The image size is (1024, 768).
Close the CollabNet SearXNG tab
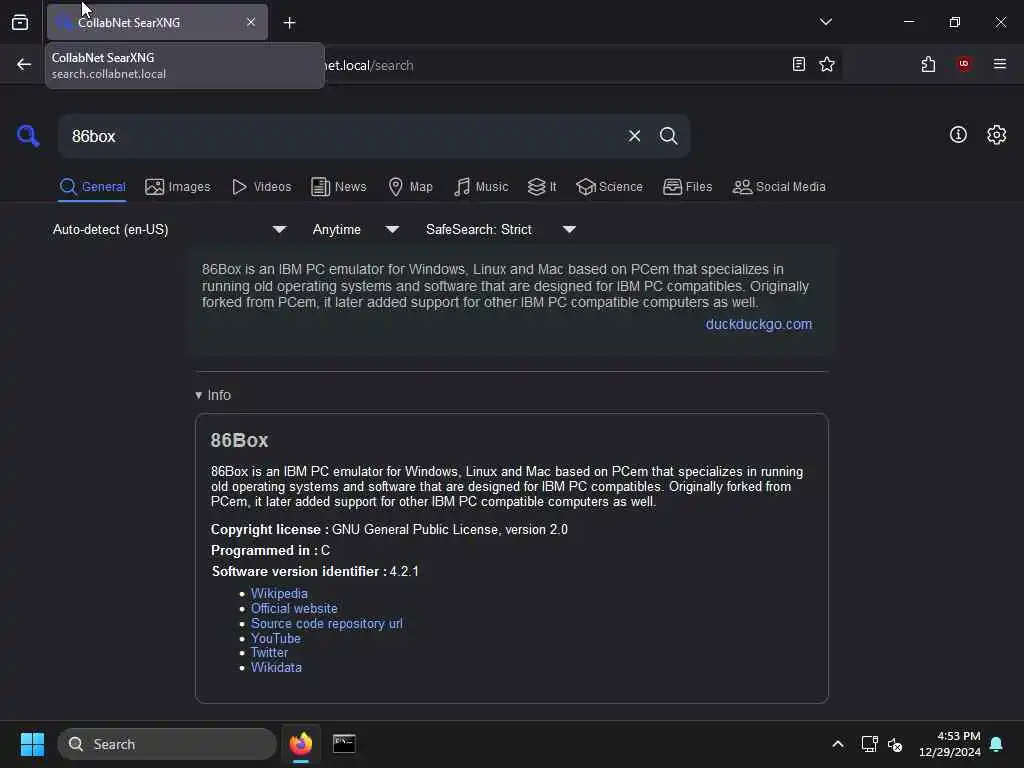tap(251, 22)
